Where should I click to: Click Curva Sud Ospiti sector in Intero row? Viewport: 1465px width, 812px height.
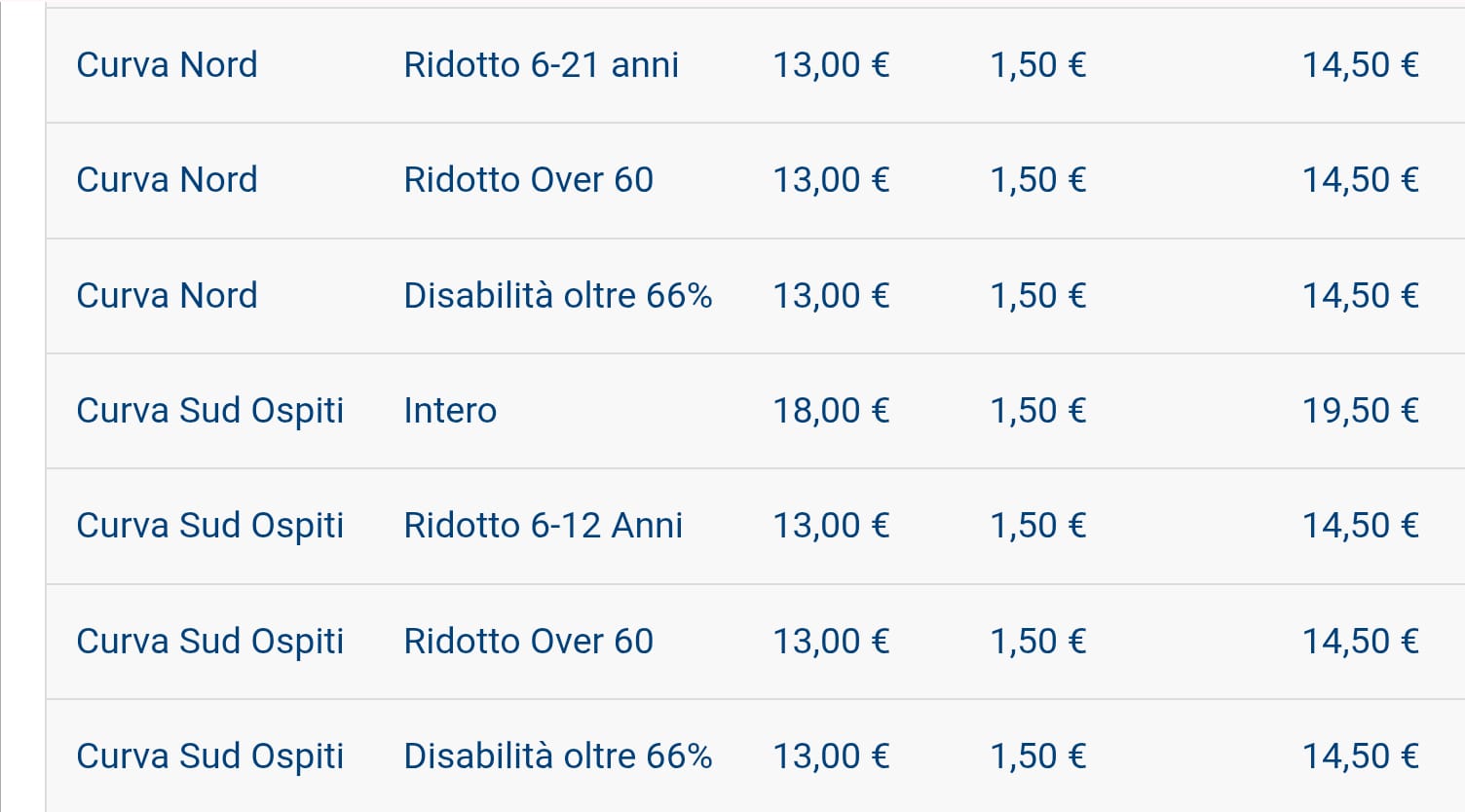209,411
